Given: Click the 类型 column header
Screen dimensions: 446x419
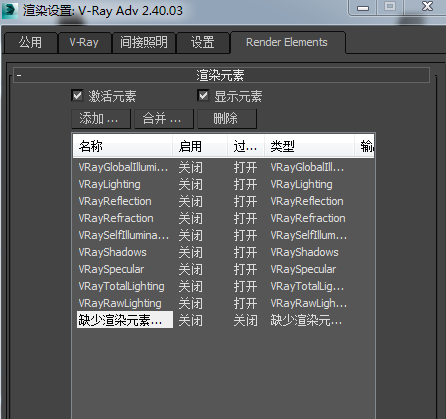Looking at the screenshot, I should [309, 146].
